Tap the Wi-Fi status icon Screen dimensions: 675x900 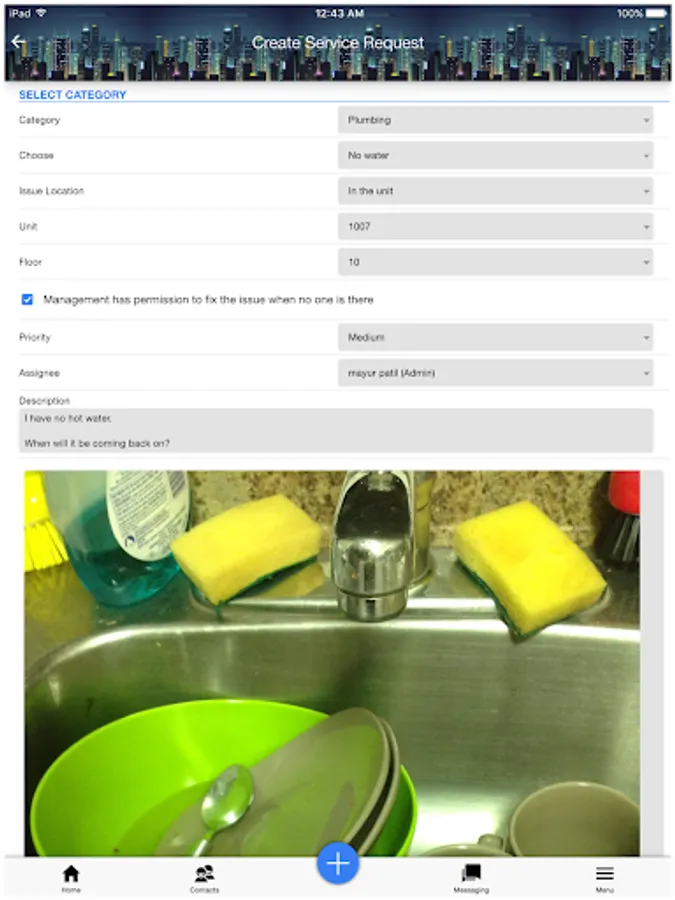pyautogui.click(x=41, y=13)
